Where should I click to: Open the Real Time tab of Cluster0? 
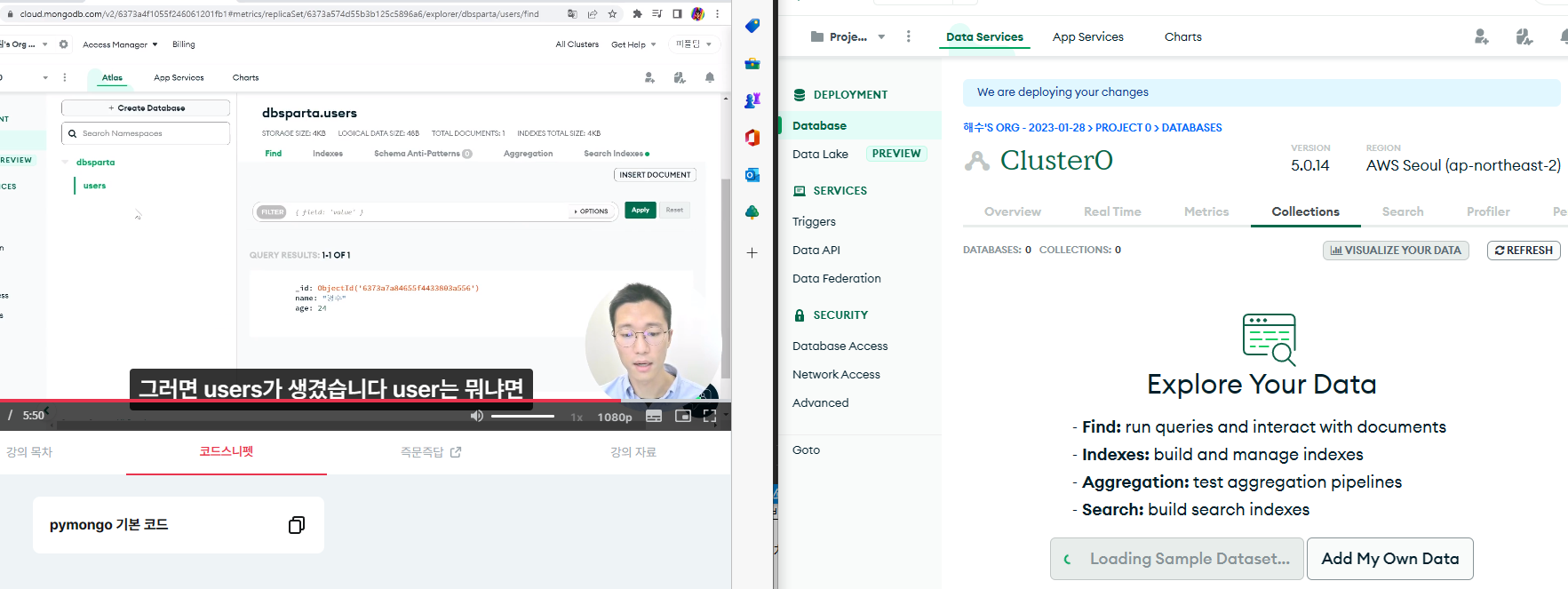(x=1112, y=211)
